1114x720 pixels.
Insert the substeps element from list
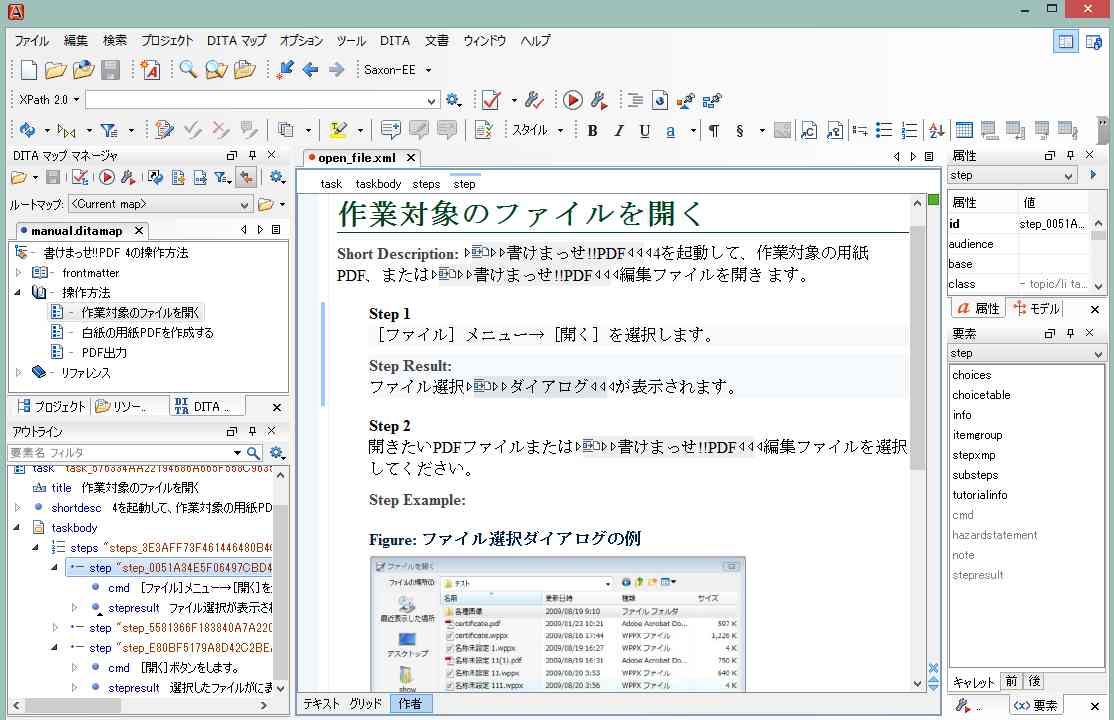tap(975, 475)
